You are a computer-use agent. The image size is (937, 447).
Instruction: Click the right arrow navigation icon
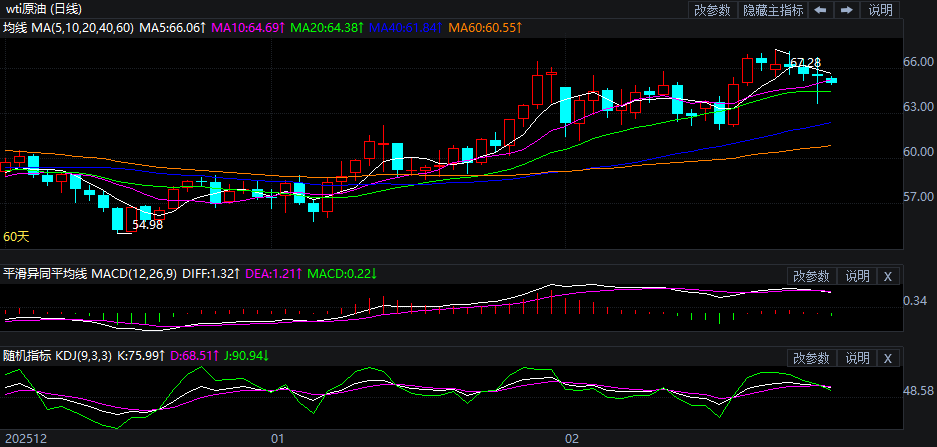846,10
